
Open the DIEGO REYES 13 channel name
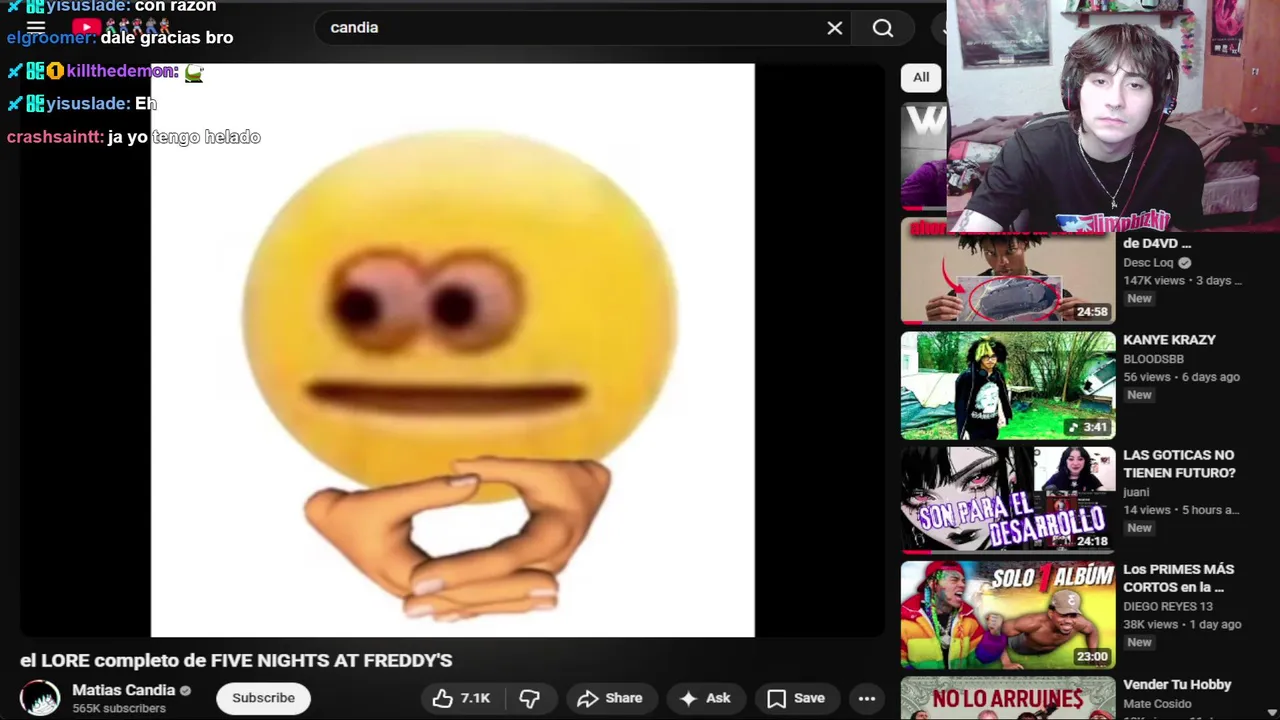(1168, 606)
